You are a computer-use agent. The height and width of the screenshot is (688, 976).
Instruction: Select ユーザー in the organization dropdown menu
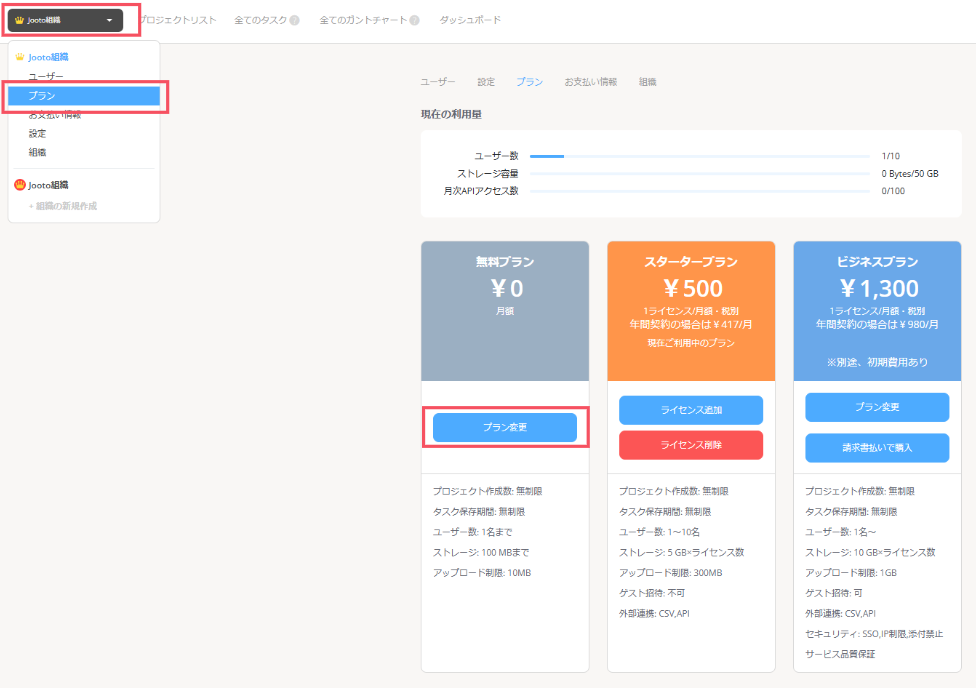pos(46,77)
